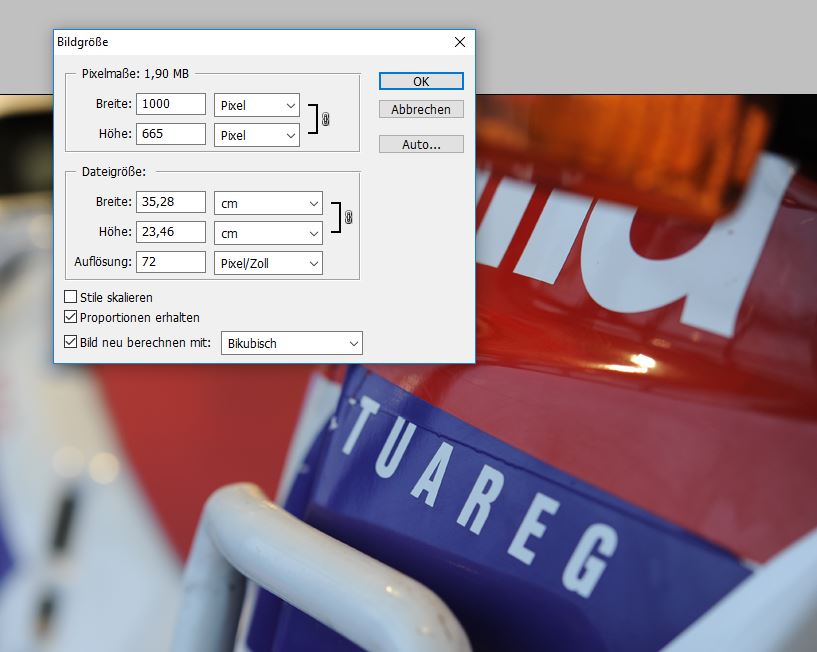
Task: Click the chain link icon beside pixel dimensions
Action: point(325,119)
